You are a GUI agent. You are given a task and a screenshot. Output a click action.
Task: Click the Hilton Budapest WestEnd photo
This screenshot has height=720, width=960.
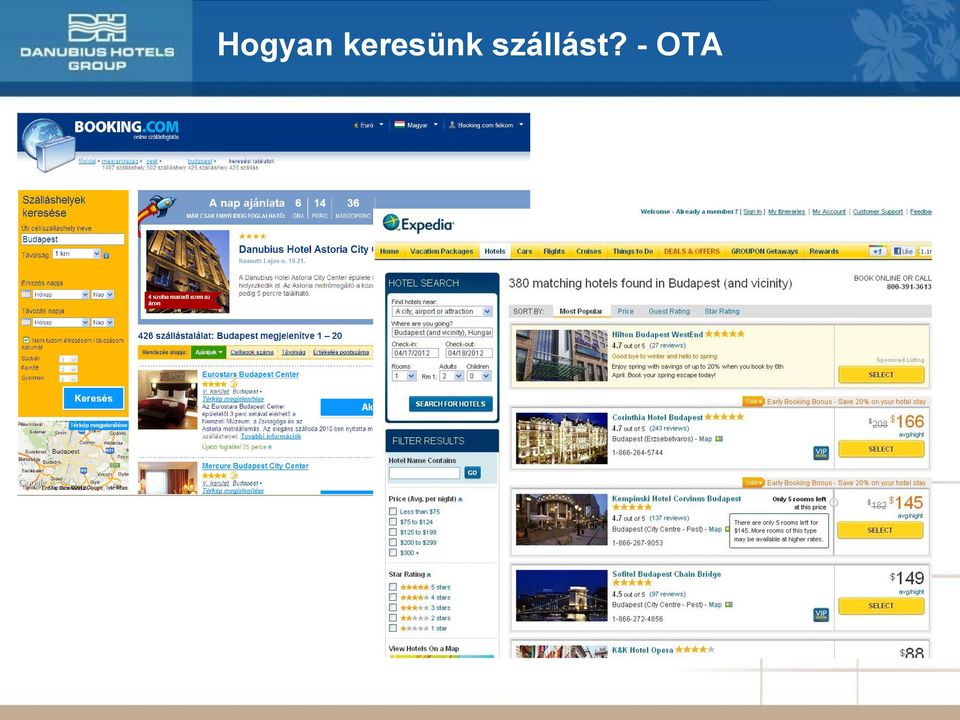coord(561,355)
